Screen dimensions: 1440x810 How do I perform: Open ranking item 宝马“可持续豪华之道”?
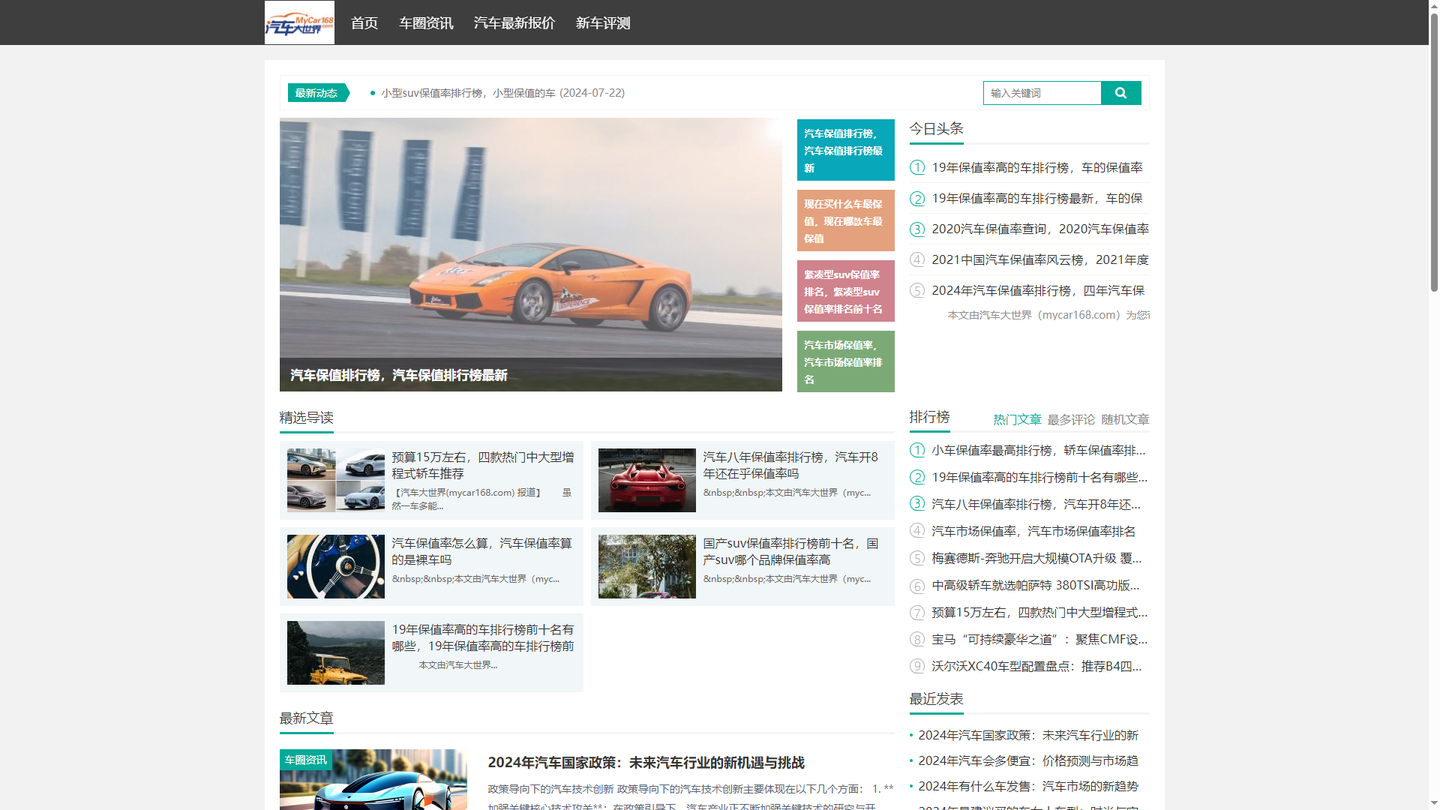coord(1039,639)
